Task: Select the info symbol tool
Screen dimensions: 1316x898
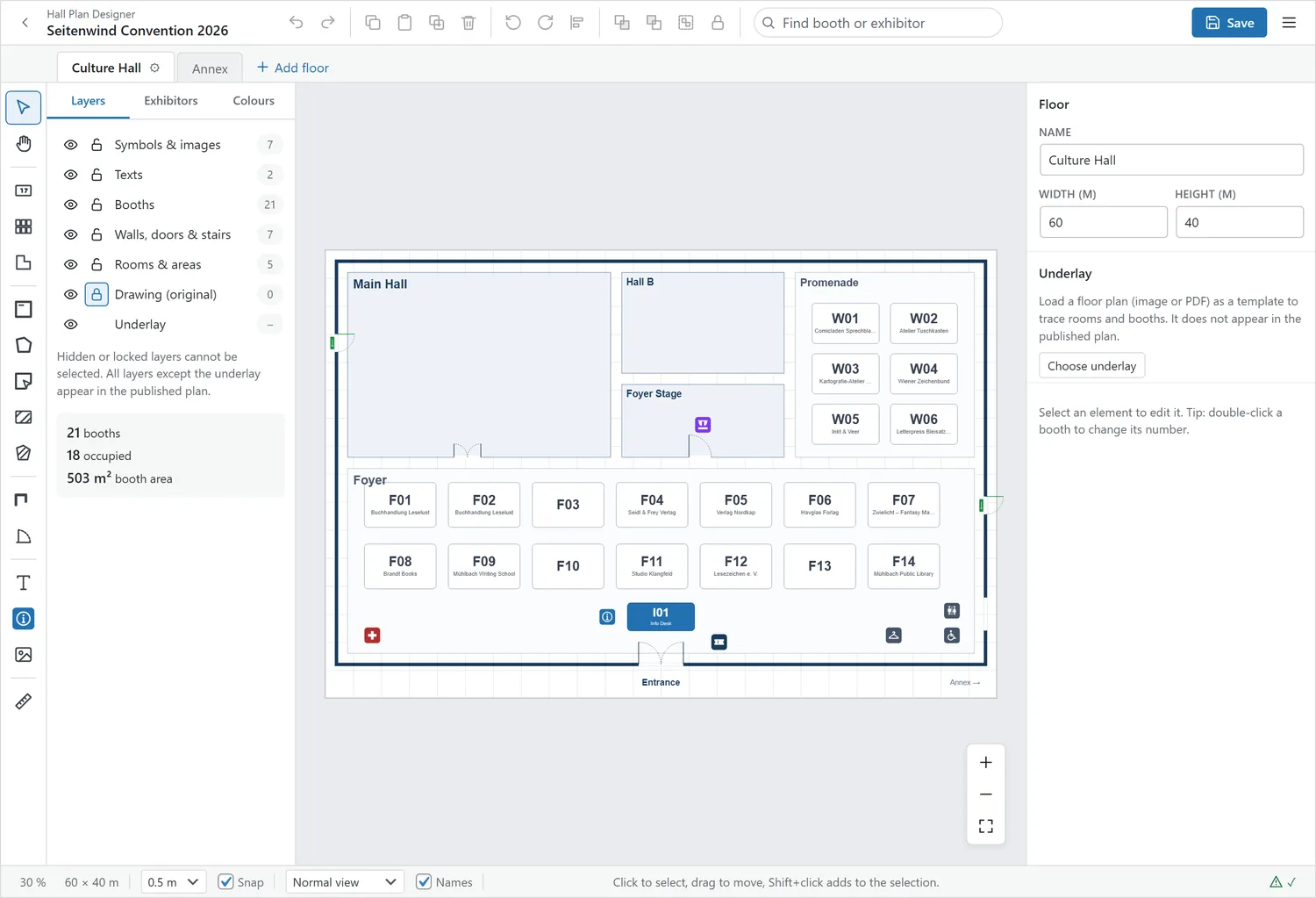Action: point(24,619)
